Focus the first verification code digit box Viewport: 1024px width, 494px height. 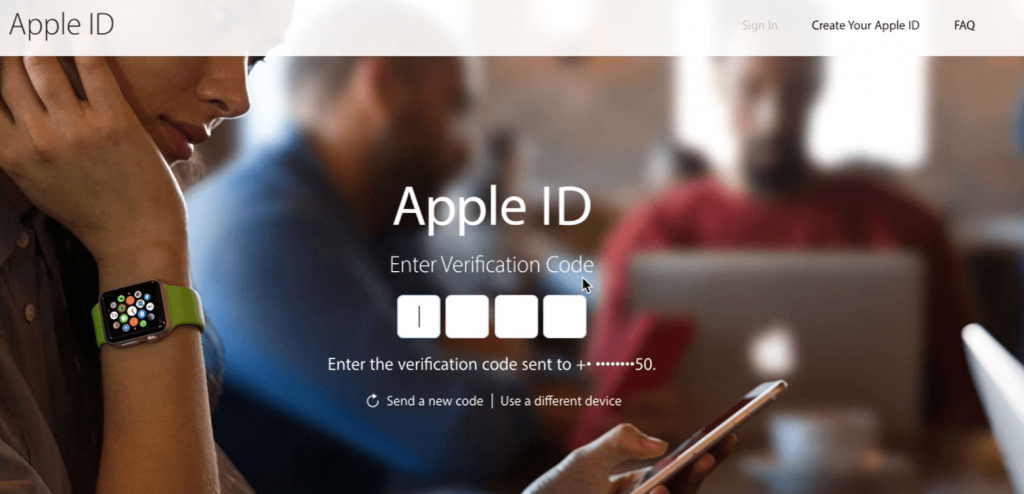(x=419, y=316)
